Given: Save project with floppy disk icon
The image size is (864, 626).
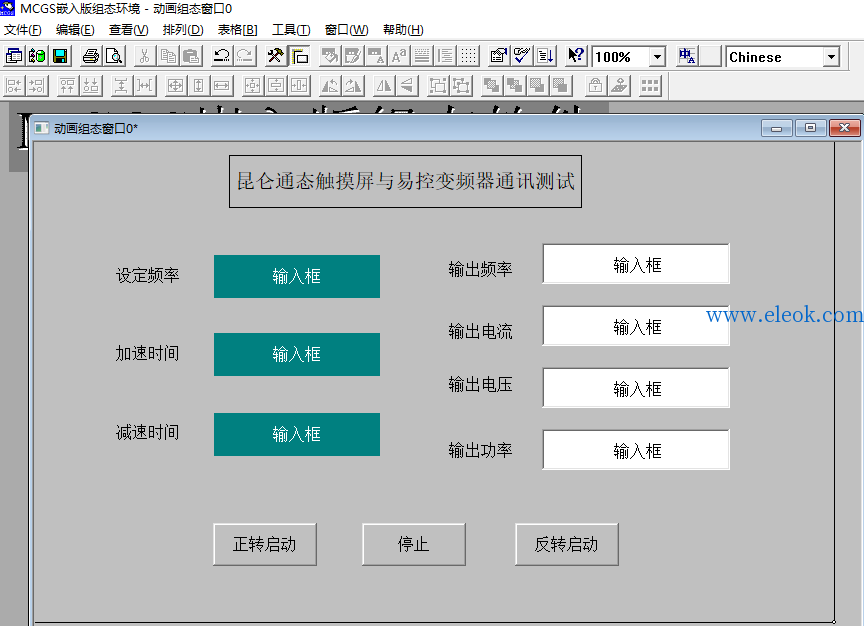Looking at the screenshot, I should click(x=60, y=56).
